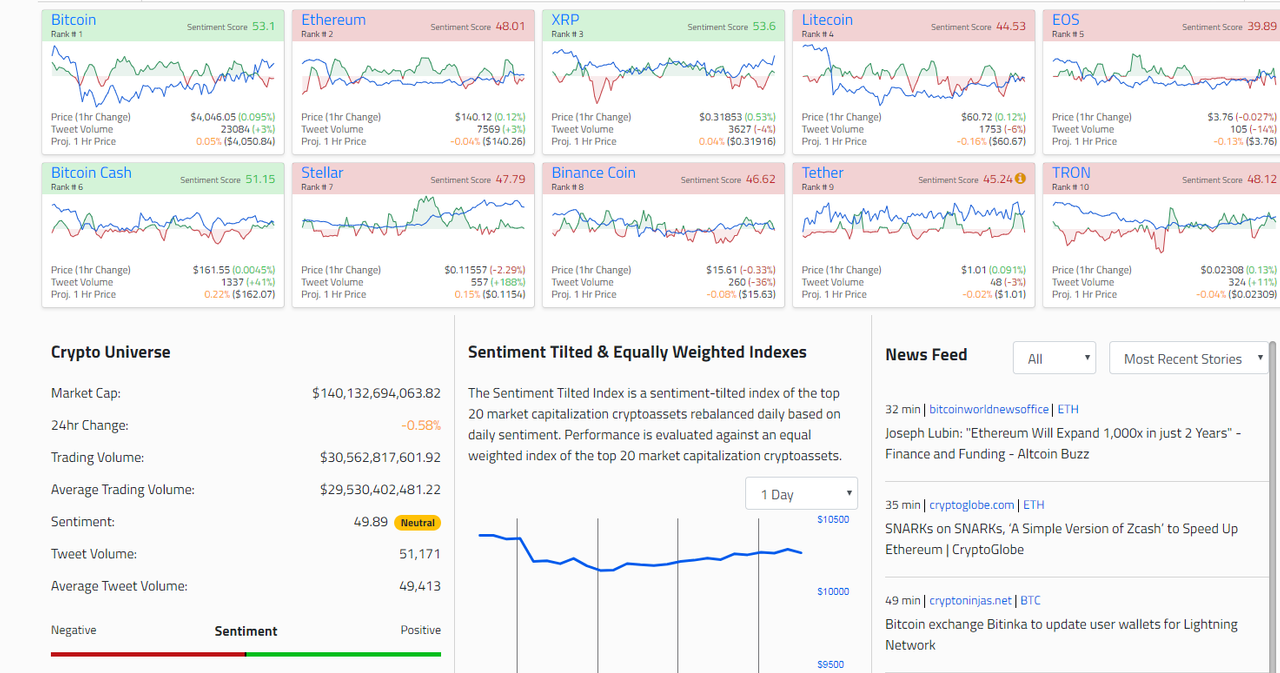Click XRP sentiment score 53.6
This screenshot has height=673, width=1280.
click(x=763, y=26)
